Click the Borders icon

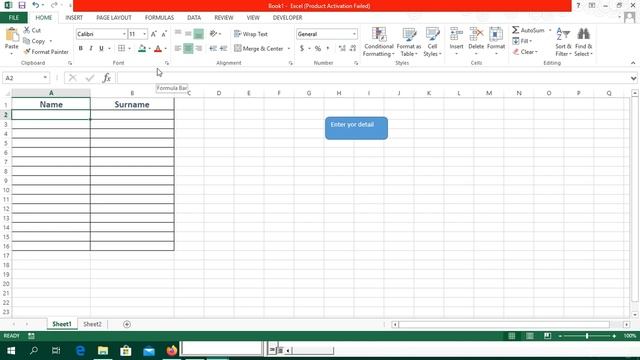pos(121,48)
